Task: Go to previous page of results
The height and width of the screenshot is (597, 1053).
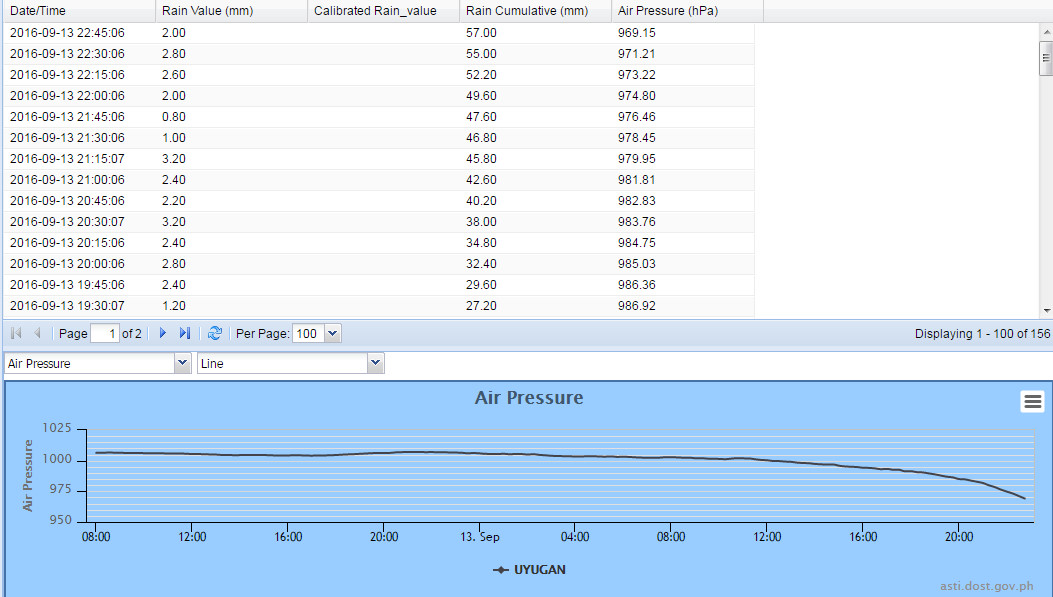Action: pos(38,333)
